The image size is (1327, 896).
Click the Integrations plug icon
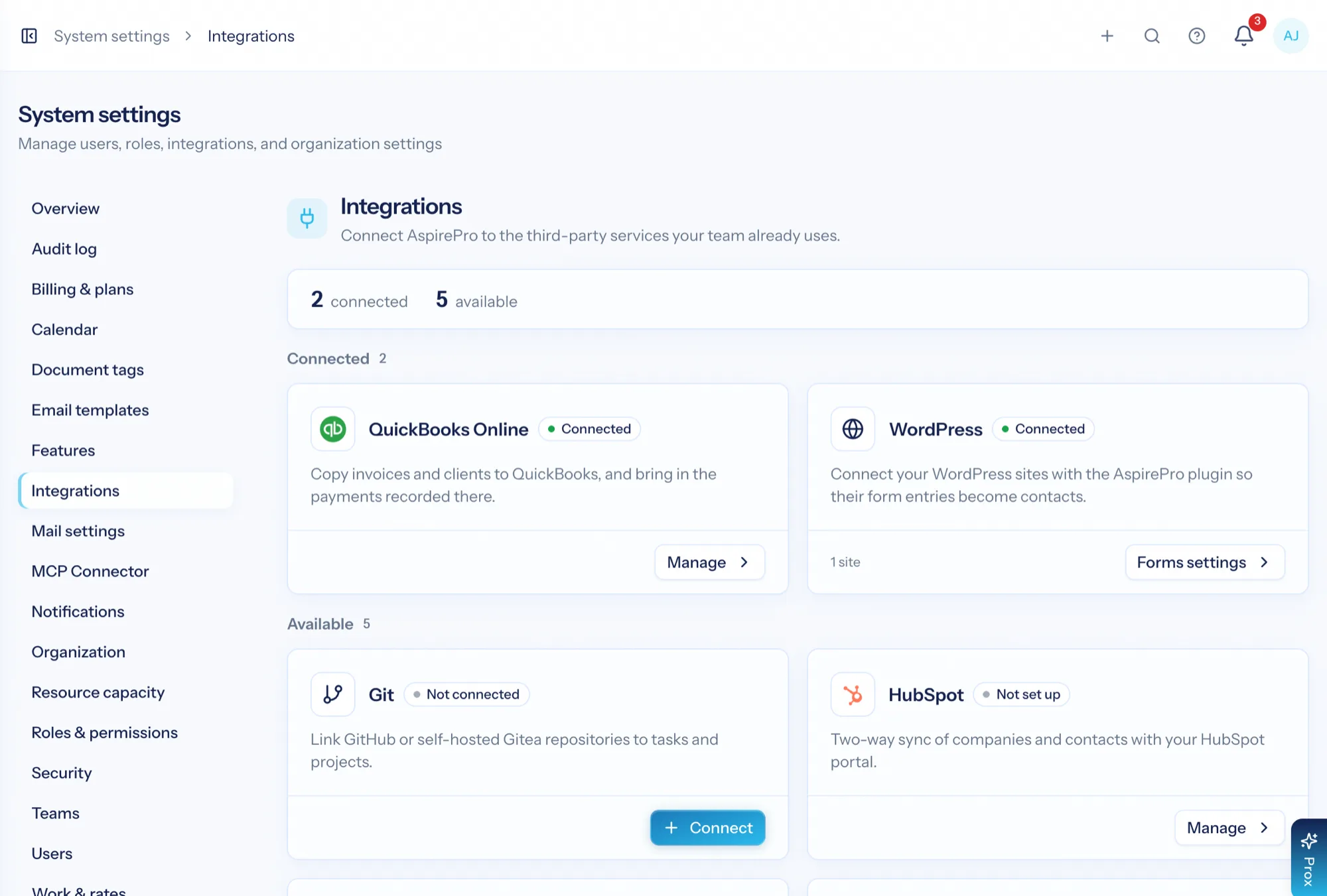tap(307, 218)
